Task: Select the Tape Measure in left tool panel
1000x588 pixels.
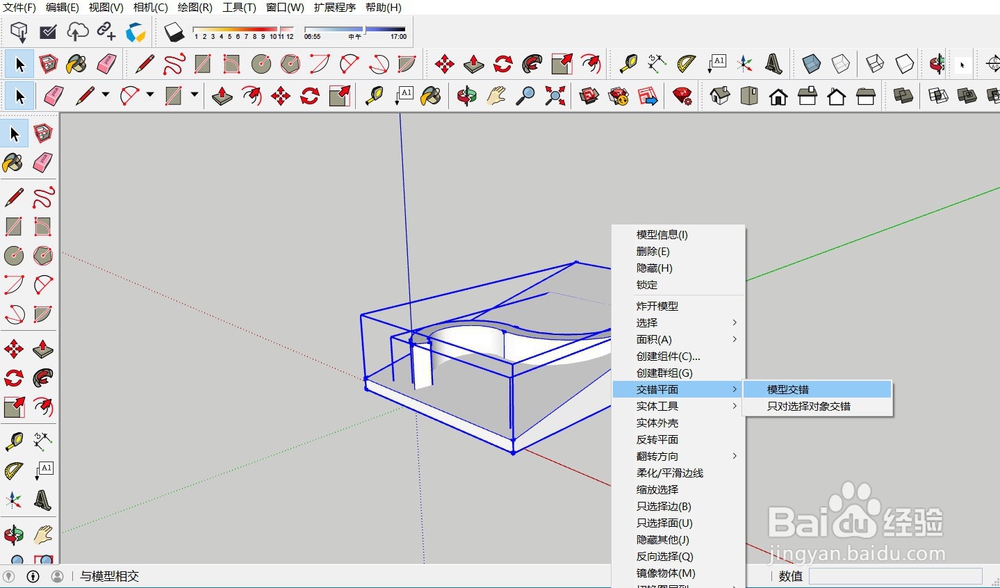Action: click(13, 441)
